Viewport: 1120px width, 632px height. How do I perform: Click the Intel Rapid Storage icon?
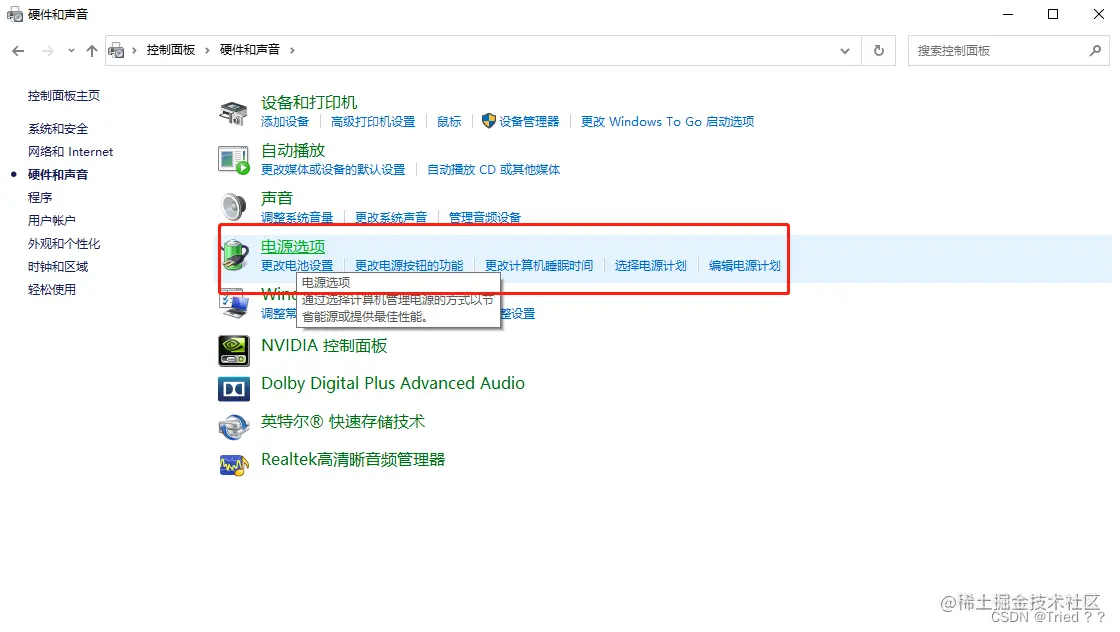click(x=234, y=427)
